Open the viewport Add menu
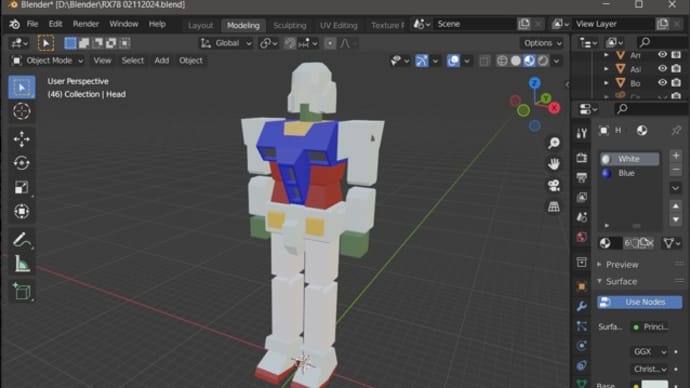Viewport: 690px width, 388px height. pos(161,61)
